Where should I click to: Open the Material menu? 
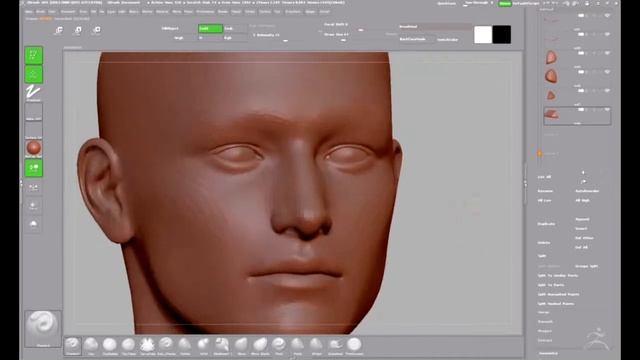coord(162,12)
